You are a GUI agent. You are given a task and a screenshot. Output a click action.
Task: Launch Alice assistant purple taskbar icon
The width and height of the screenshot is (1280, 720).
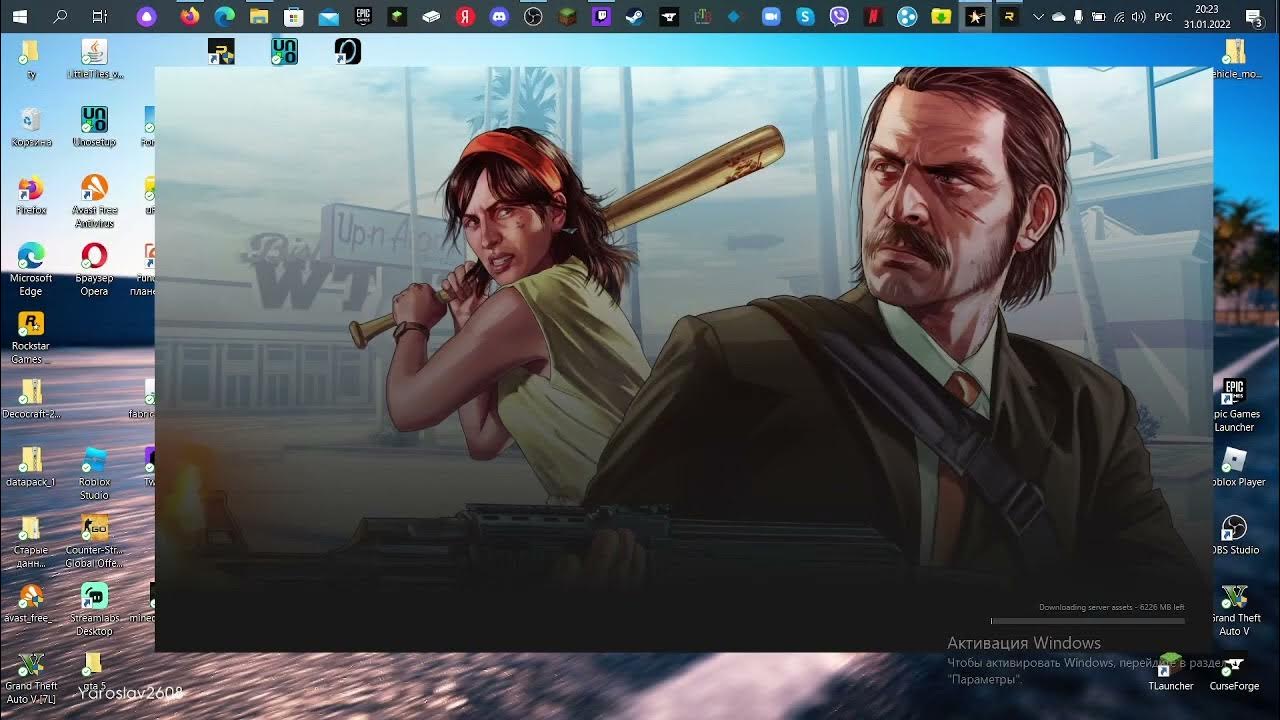pyautogui.click(x=147, y=16)
